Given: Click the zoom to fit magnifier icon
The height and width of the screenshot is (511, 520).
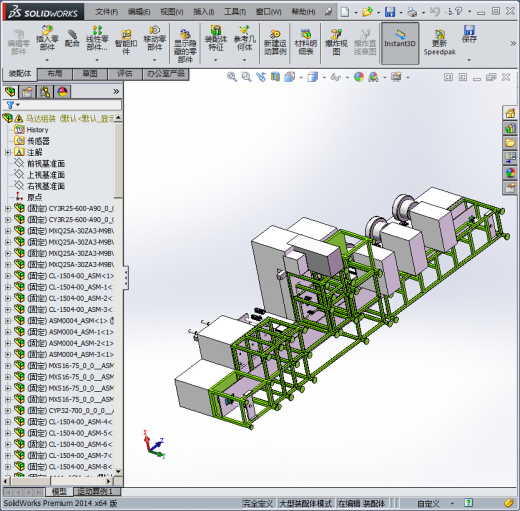Looking at the screenshot, I should coord(232,77).
